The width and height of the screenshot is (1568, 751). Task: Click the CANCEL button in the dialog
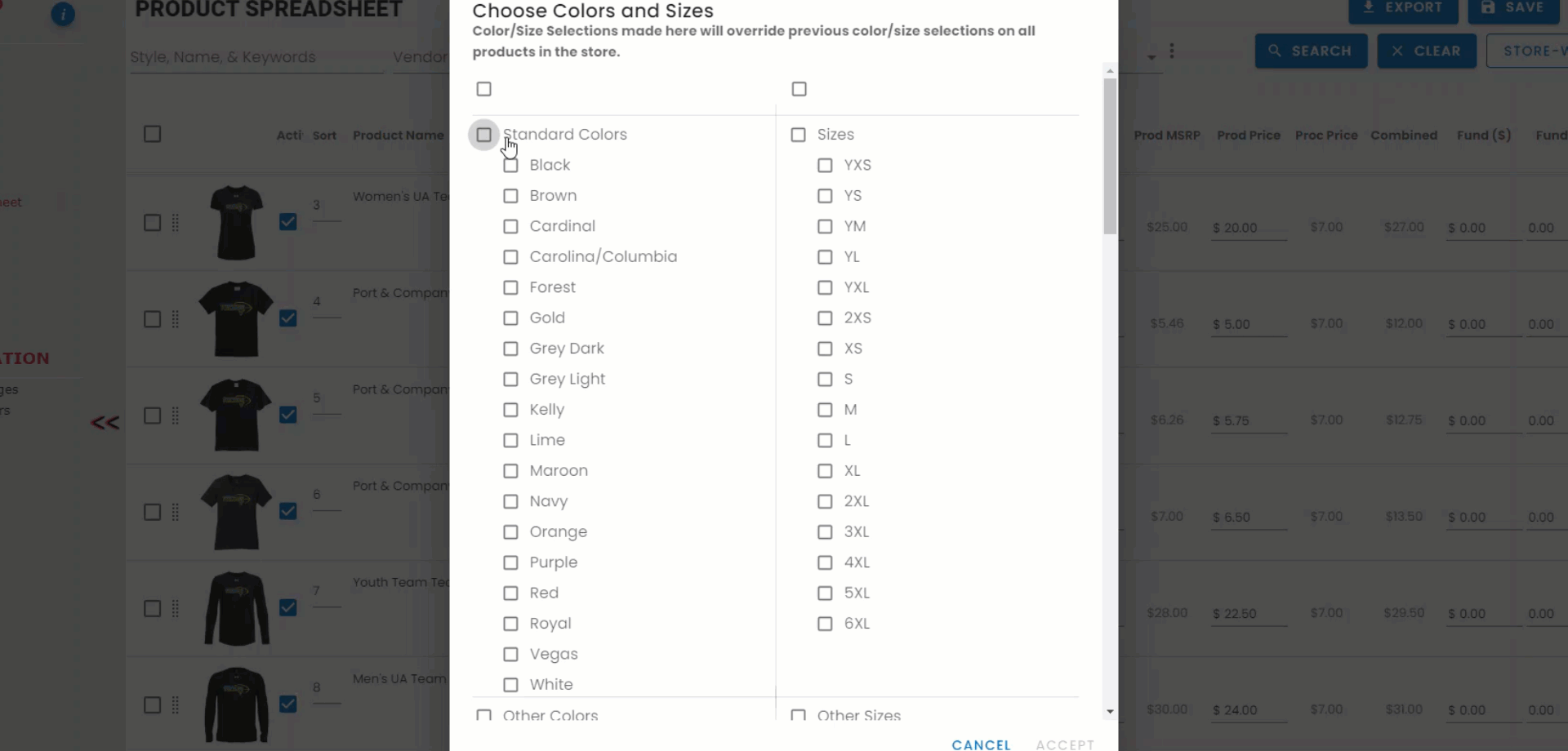pyautogui.click(x=980, y=744)
